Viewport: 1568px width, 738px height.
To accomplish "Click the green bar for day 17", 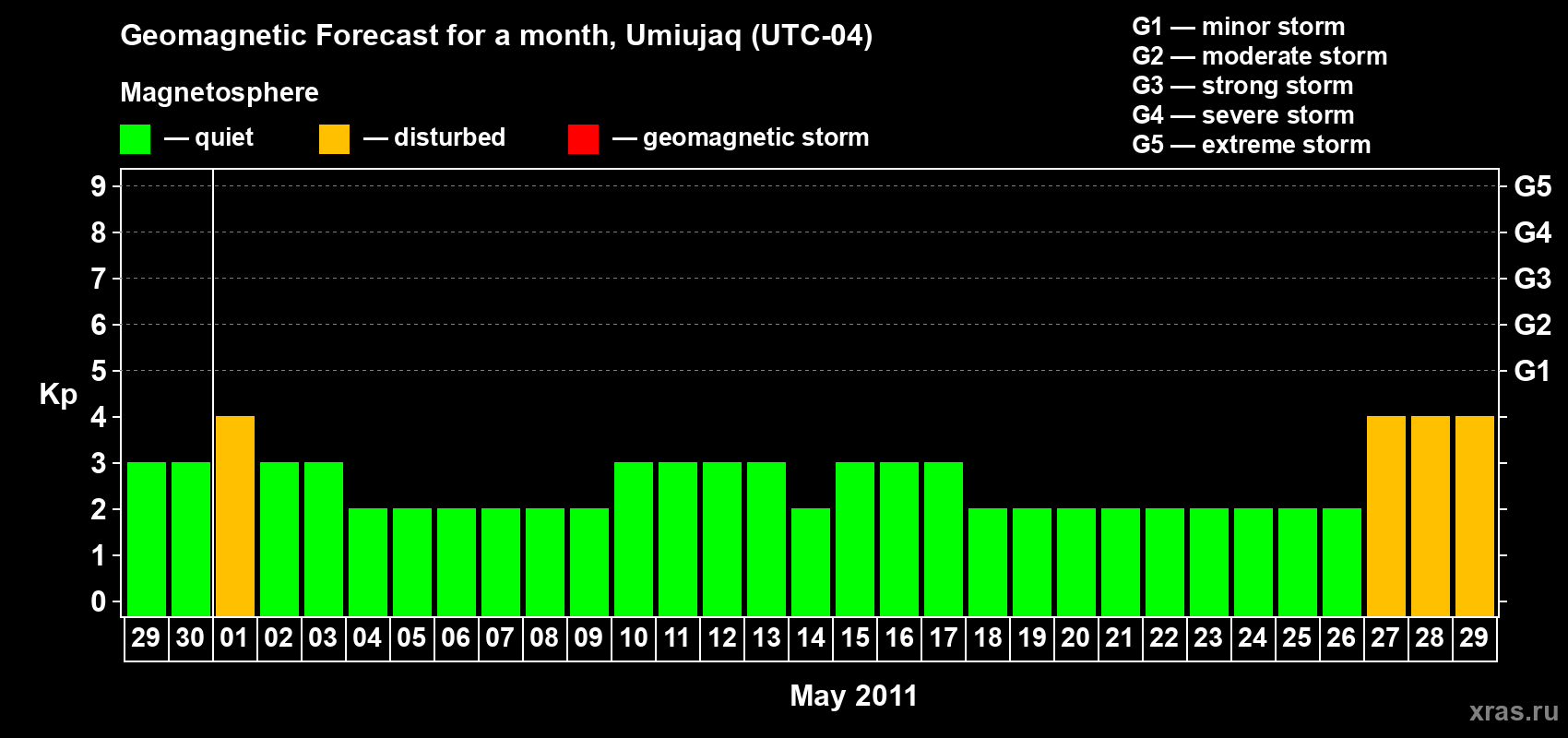I will point(944,540).
